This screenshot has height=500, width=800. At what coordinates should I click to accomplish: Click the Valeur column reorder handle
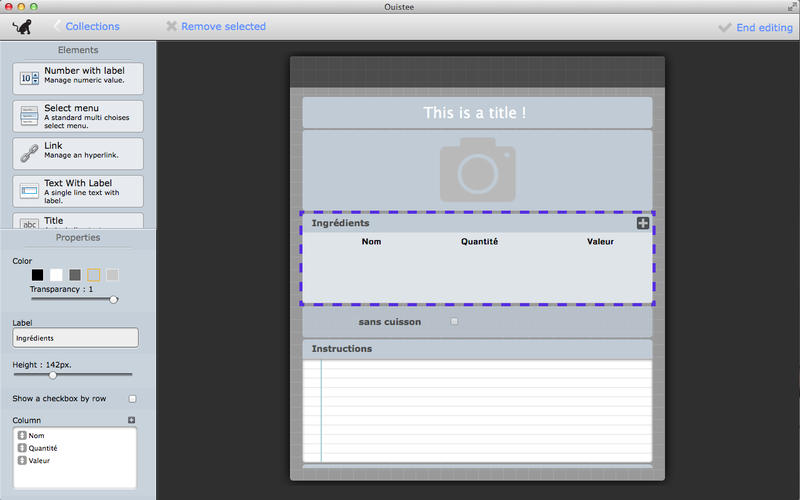(x=22, y=460)
